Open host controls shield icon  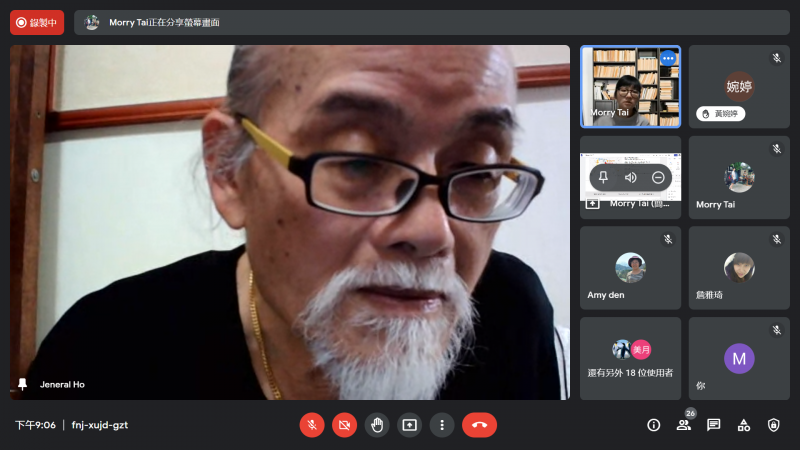773,425
